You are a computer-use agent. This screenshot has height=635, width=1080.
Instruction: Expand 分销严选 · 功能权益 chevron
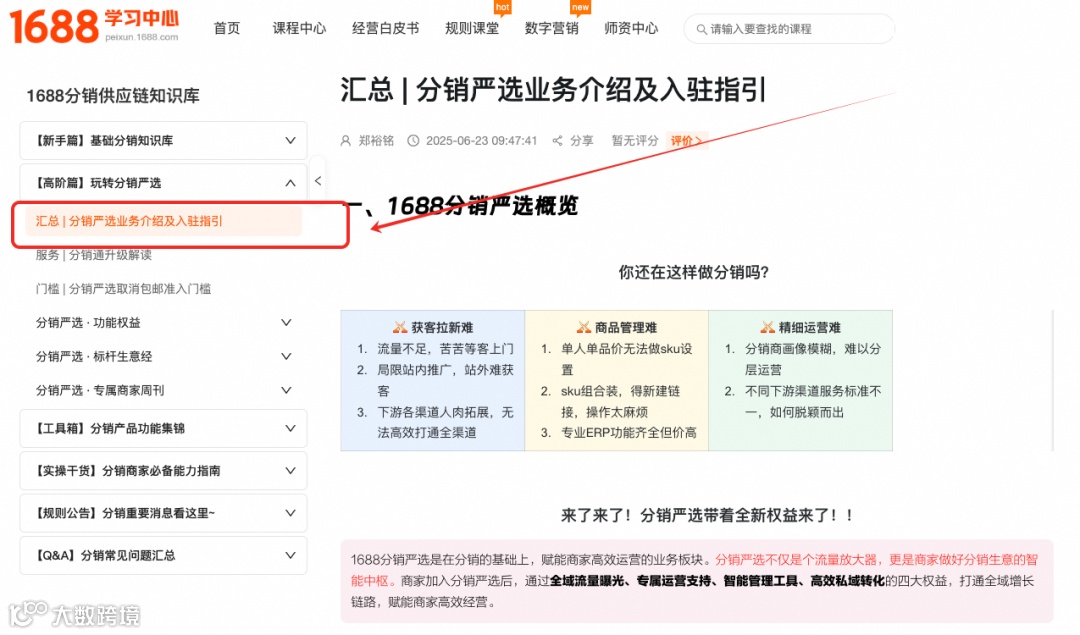287,322
